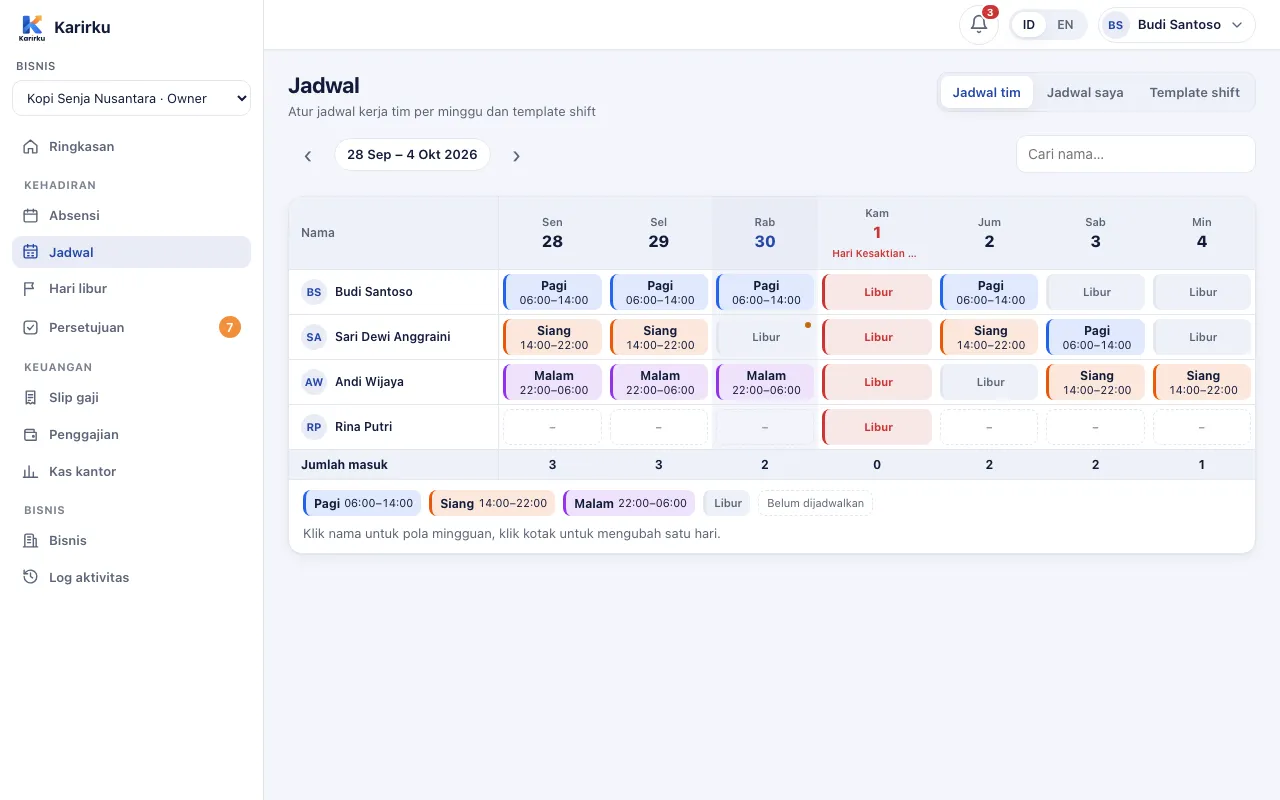Image resolution: width=1280 pixels, height=800 pixels.
Task: Expand the Budi Santoso user menu
Action: pyautogui.click(x=1177, y=25)
